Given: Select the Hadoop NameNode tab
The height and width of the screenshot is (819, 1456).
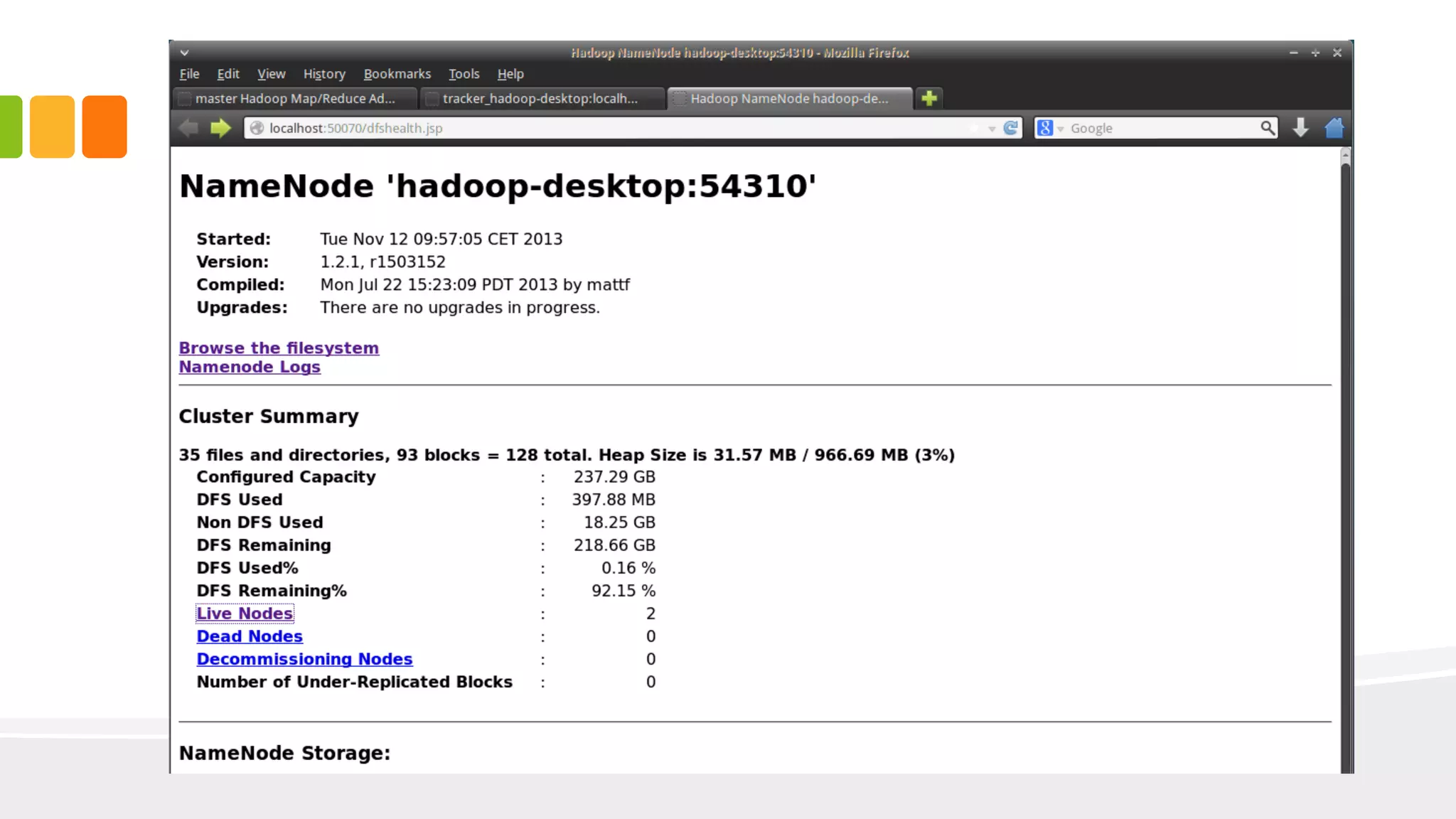Looking at the screenshot, I should tap(789, 99).
